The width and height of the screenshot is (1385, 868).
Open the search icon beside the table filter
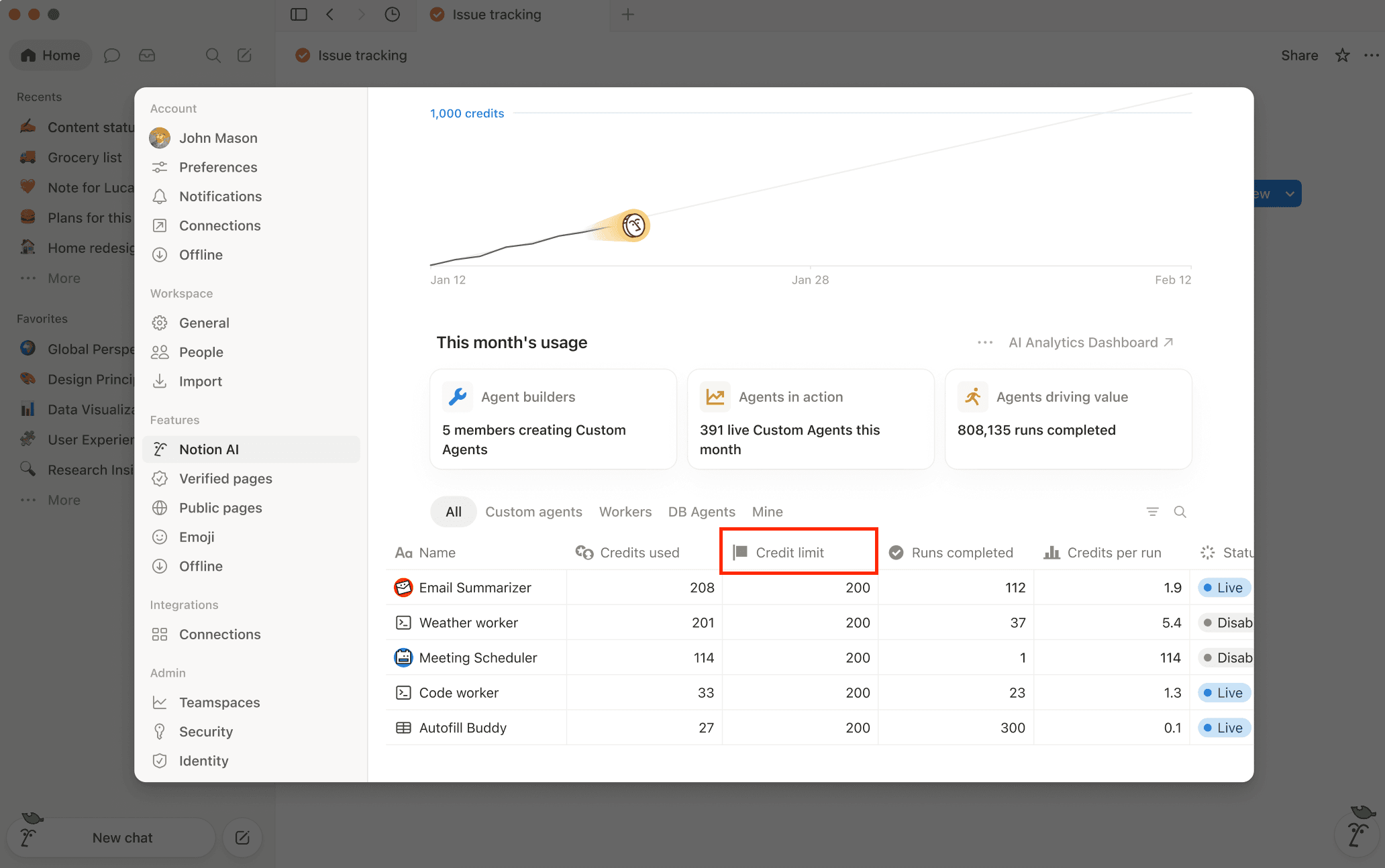(x=1181, y=511)
